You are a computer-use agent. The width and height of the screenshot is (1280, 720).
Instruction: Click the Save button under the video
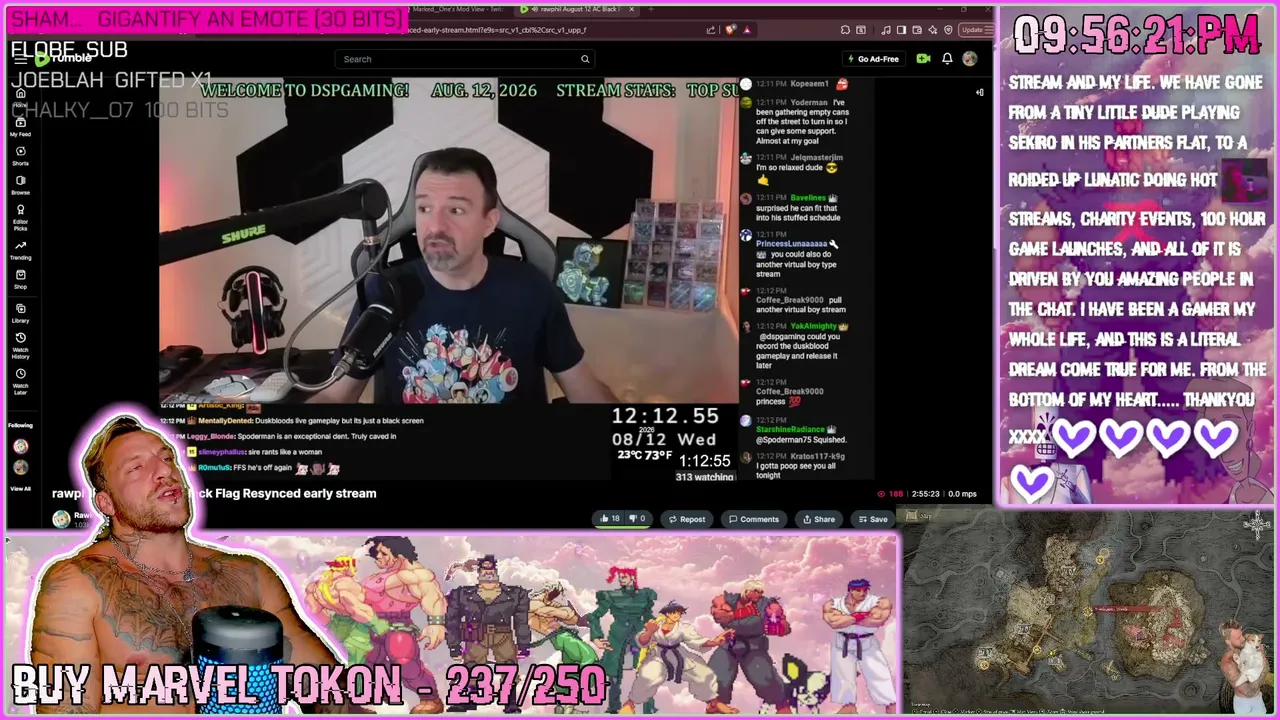pos(873,519)
